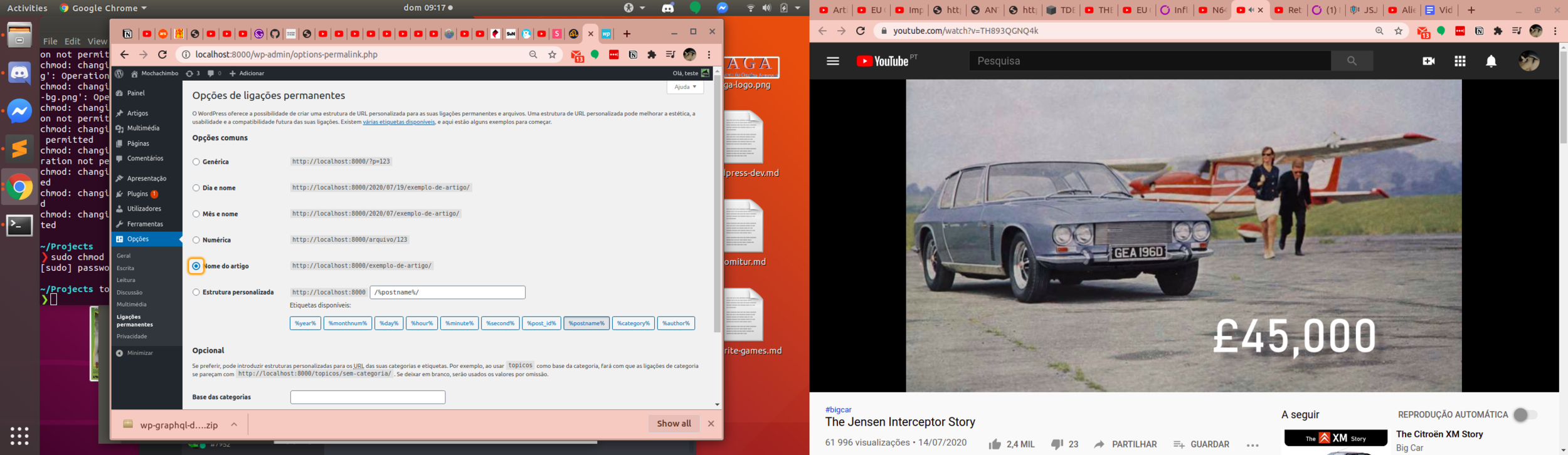The width and height of the screenshot is (1568, 455).
Task: Open the Multimédia sidebar menu
Action: coord(143,128)
